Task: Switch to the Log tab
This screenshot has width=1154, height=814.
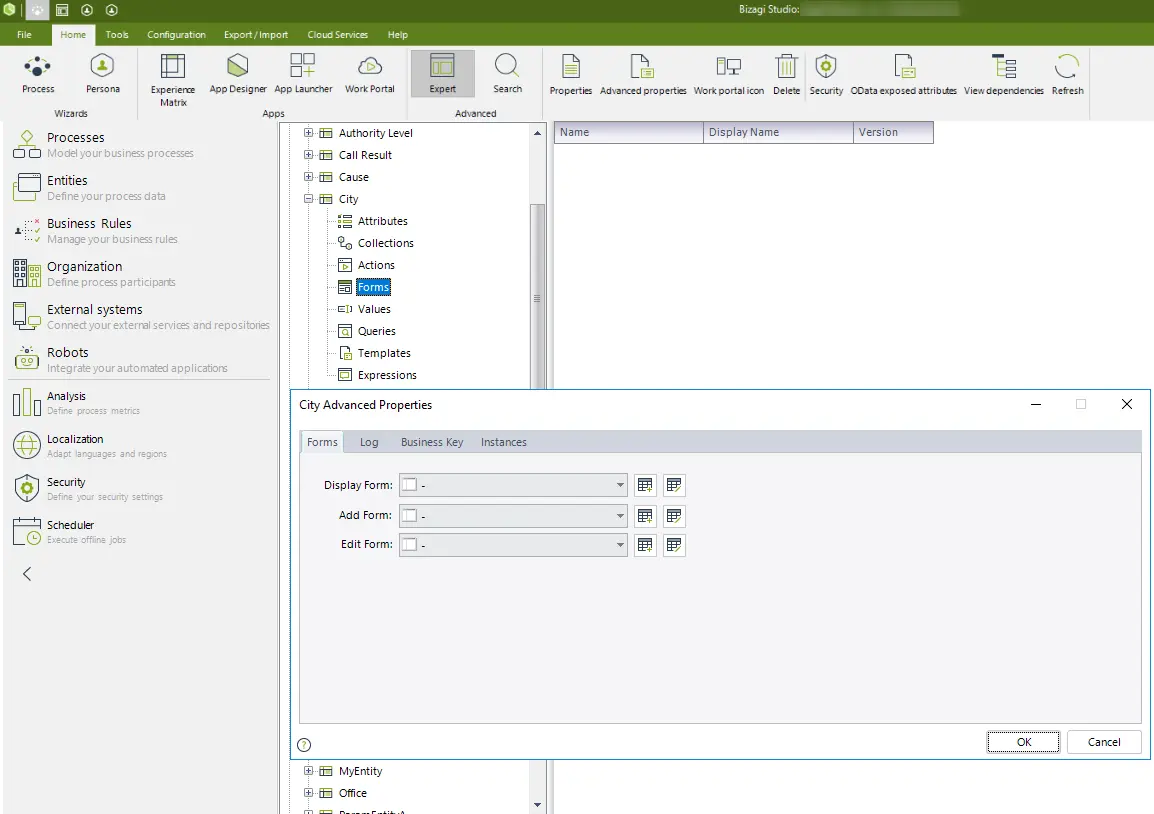Action: (369, 442)
